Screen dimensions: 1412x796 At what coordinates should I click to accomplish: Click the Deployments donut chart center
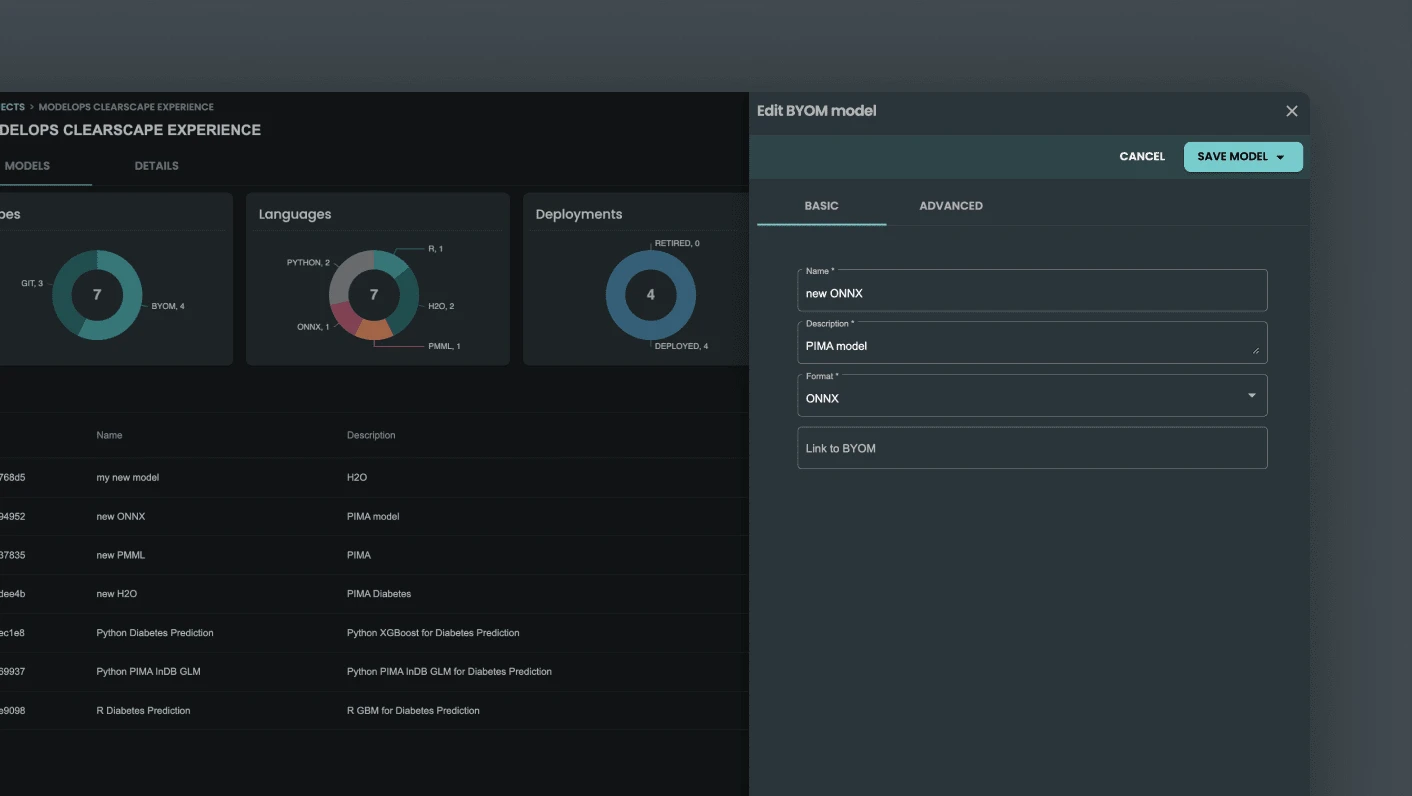pos(651,295)
